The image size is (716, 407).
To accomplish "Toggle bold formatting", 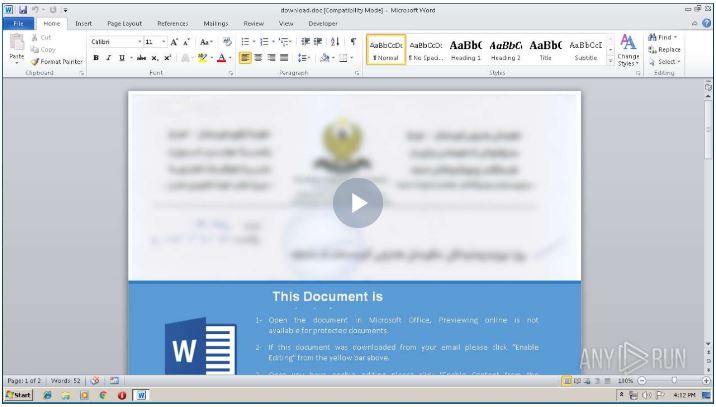I will 96,58.
